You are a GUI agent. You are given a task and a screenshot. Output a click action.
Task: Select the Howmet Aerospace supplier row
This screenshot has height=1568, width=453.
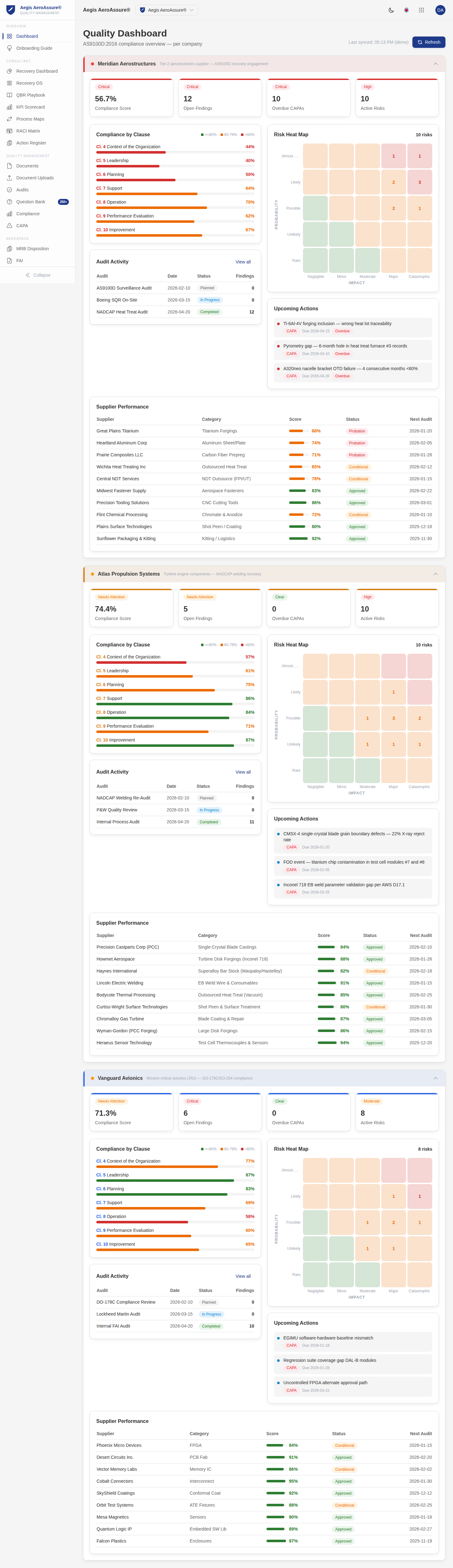pyautogui.click(x=264, y=959)
